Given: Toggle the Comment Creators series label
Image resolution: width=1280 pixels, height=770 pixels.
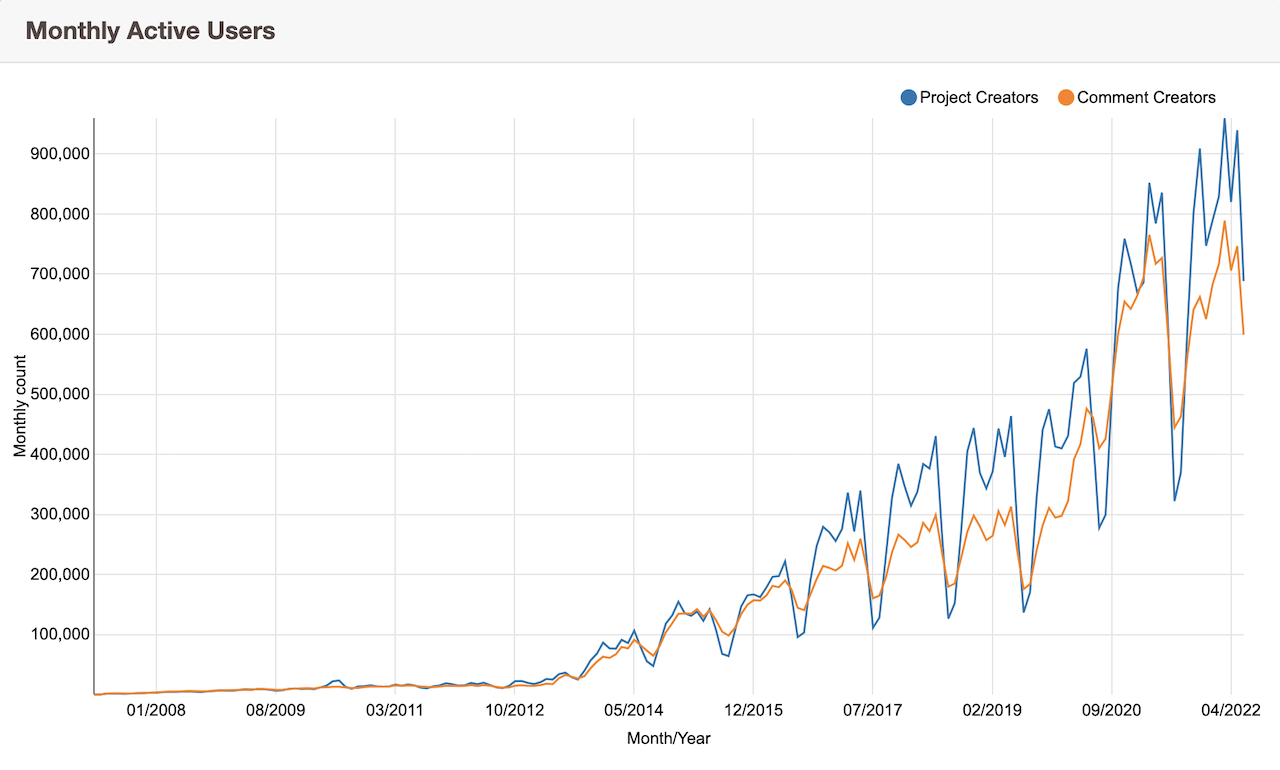Looking at the screenshot, I should tap(1146, 97).
